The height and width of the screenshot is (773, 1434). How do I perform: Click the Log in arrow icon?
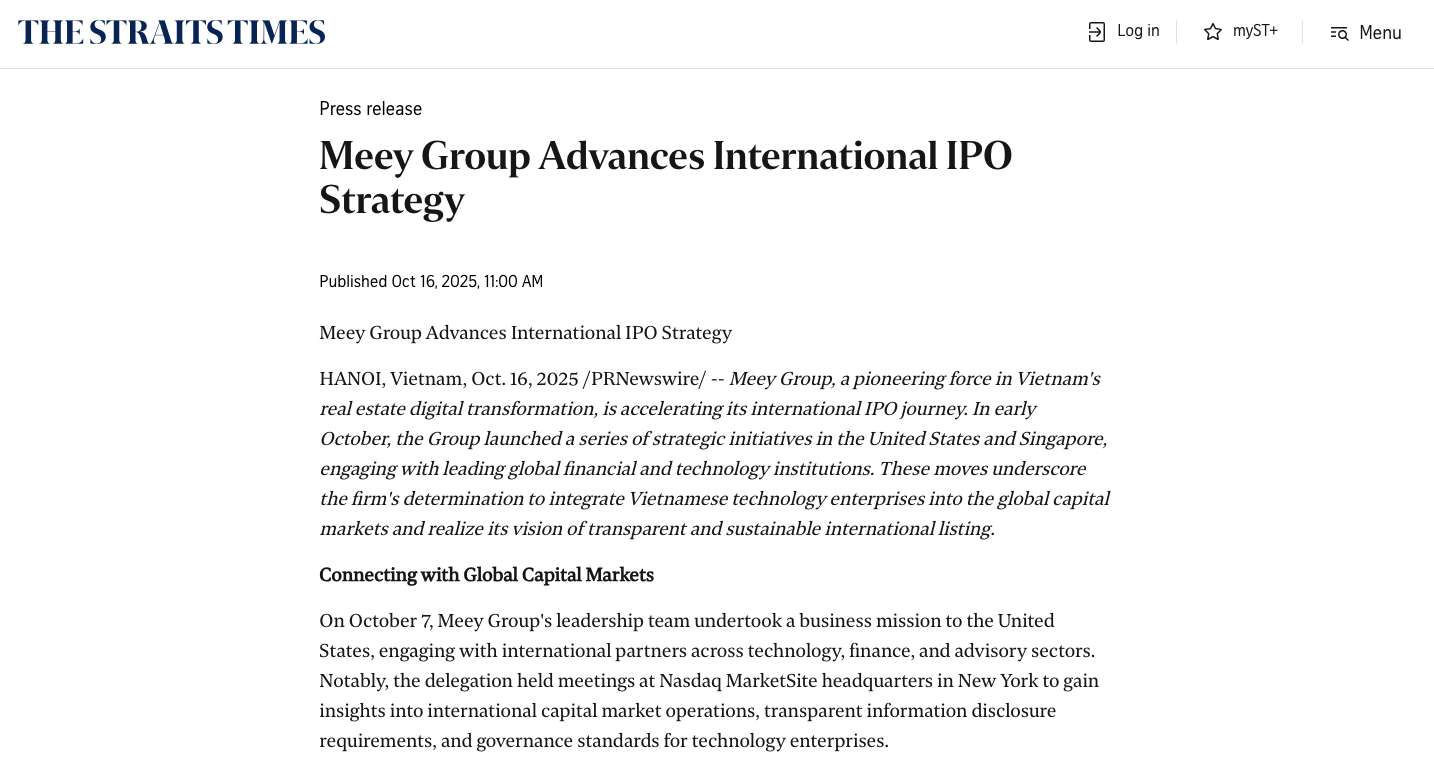click(1097, 32)
